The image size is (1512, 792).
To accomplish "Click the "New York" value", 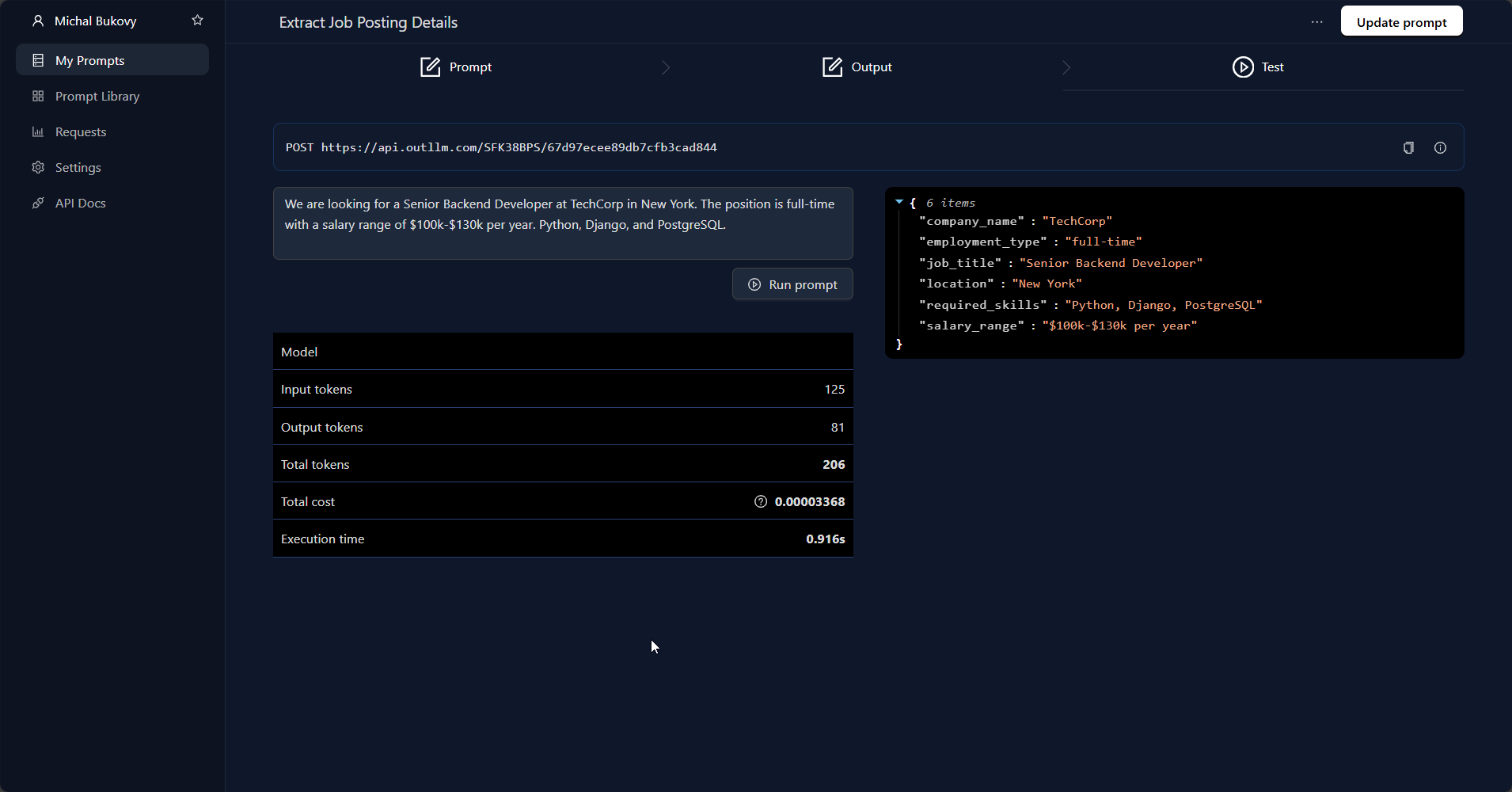I will coord(1047,284).
